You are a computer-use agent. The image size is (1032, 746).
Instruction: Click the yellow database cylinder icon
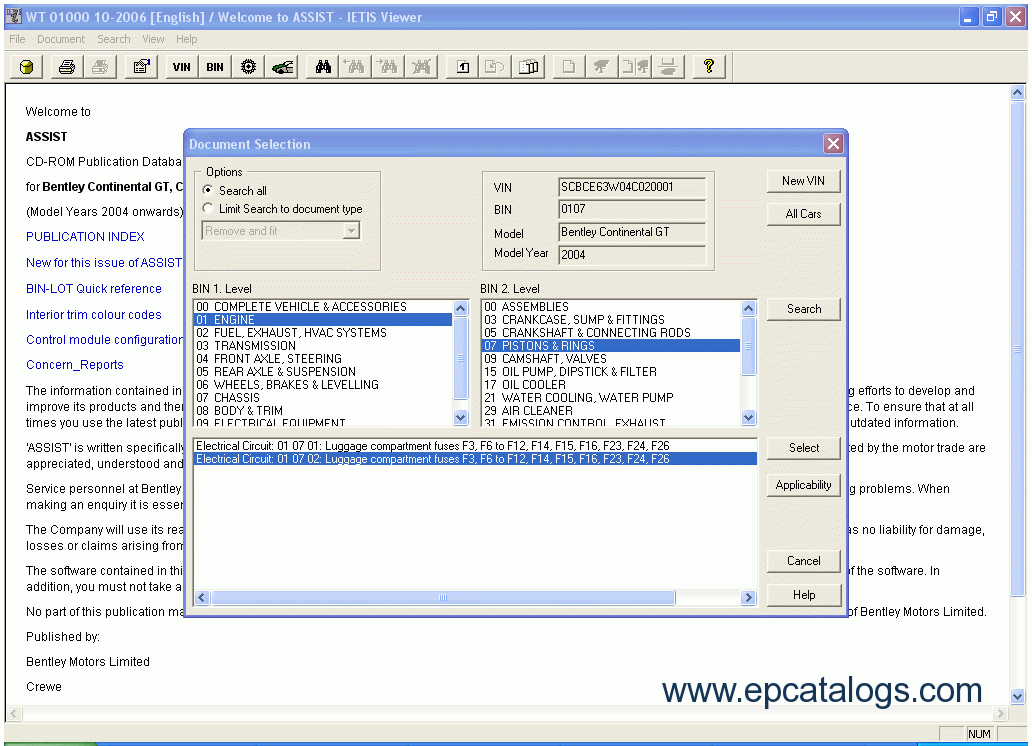[26, 67]
